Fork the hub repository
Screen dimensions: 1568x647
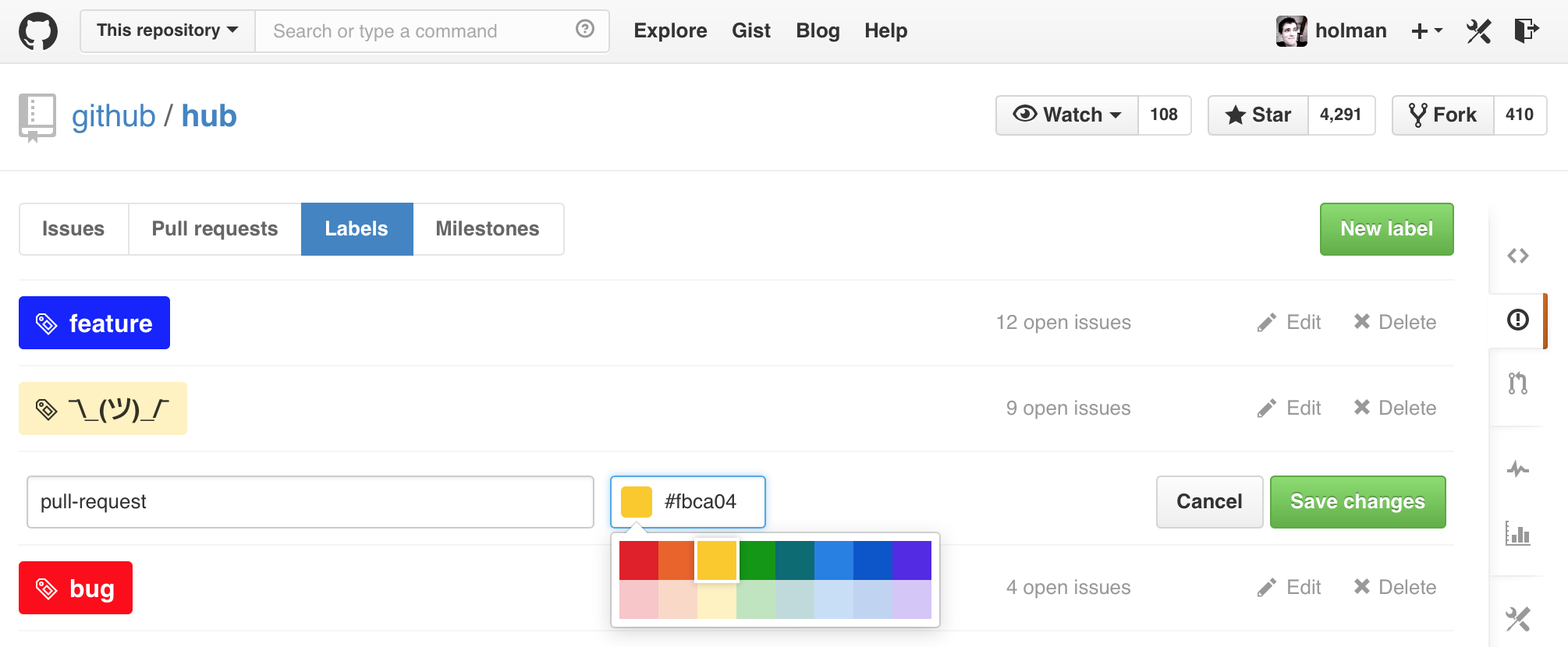tap(1443, 115)
